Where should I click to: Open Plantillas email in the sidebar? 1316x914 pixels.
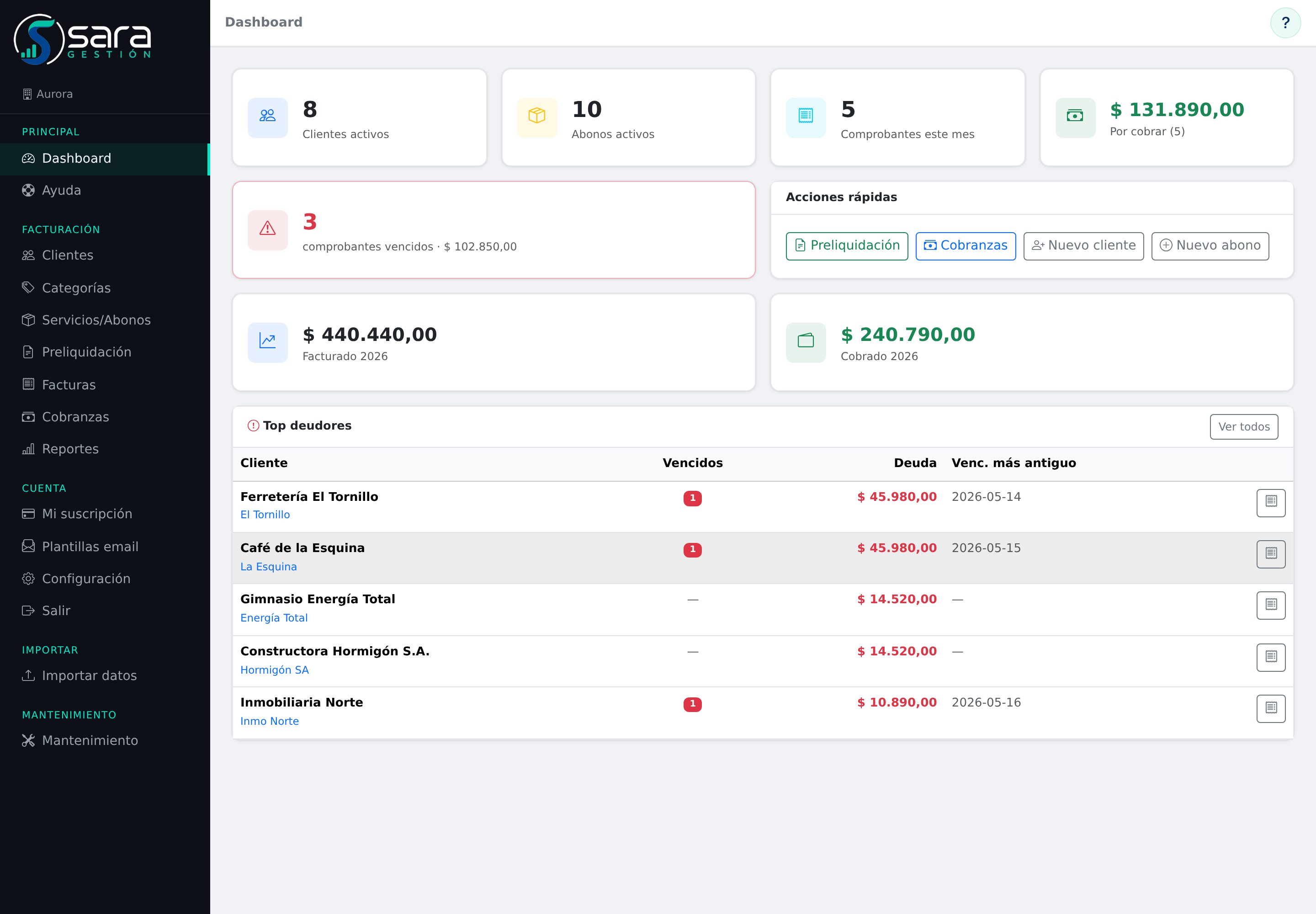[x=105, y=546]
